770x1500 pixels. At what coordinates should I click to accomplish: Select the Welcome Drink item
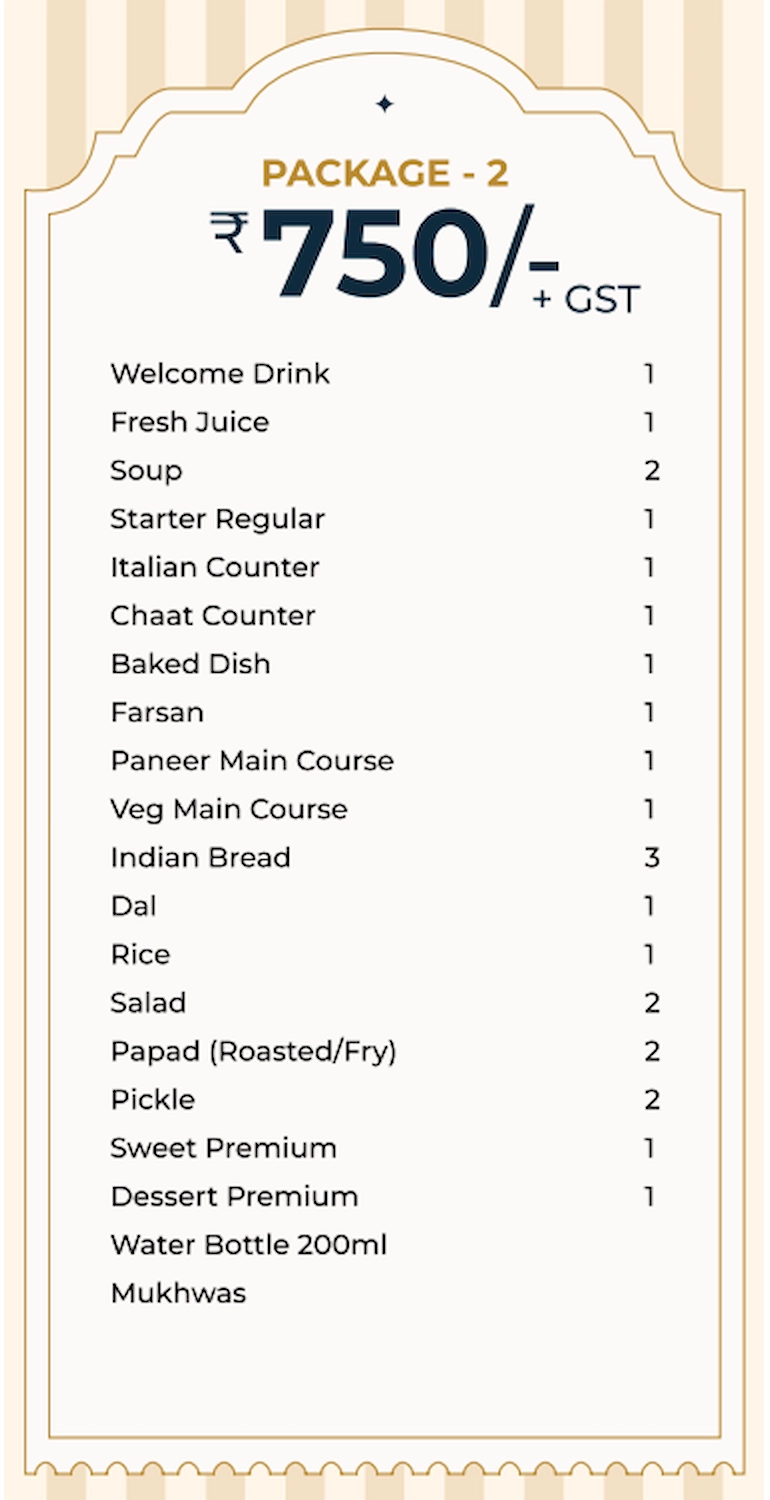(220, 374)
